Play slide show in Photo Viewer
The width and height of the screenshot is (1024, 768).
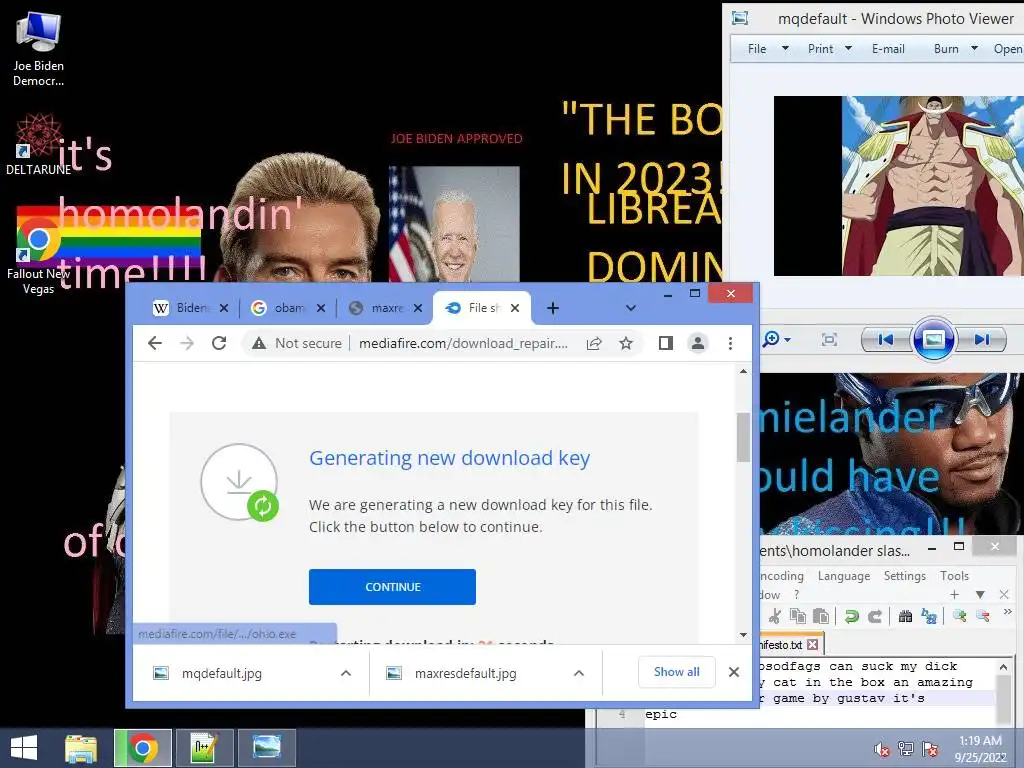point(933,339)
